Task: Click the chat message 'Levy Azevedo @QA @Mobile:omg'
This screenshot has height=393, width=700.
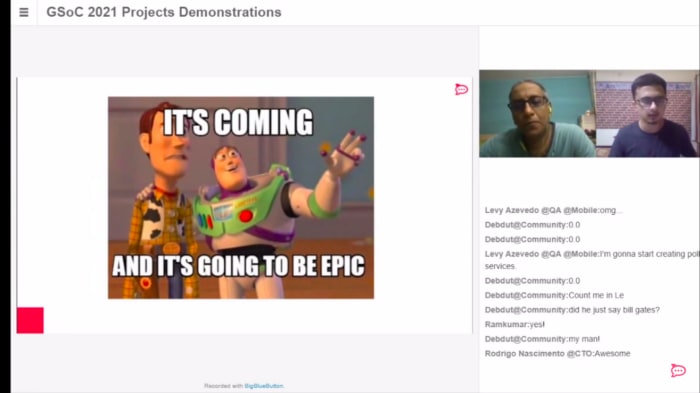Action: click(x=553, y=210)
